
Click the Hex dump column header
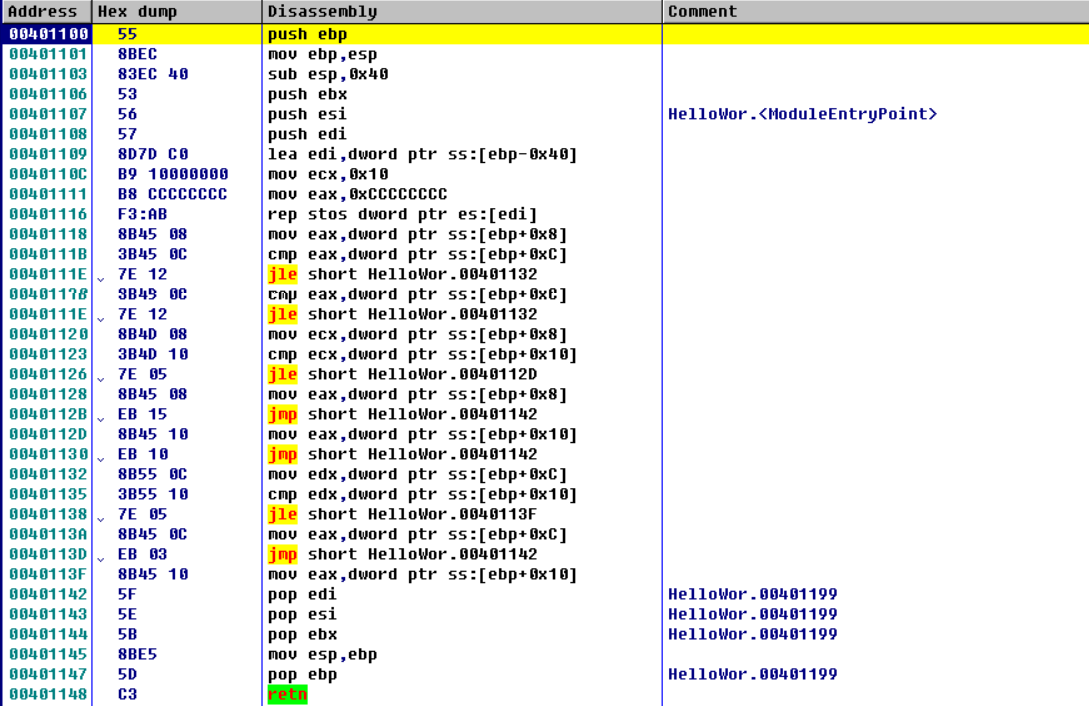coord(136,12)
